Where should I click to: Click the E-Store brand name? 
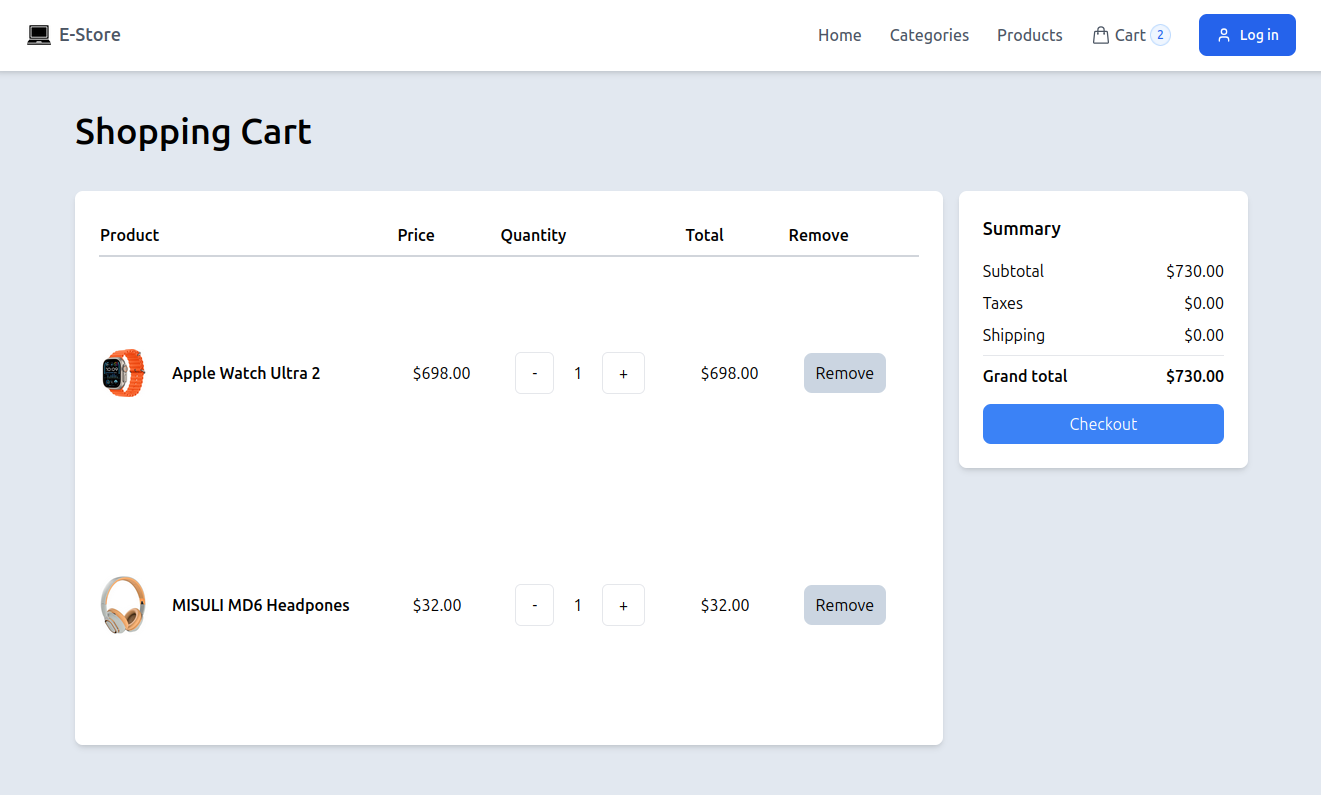click(x=90, y=35)
